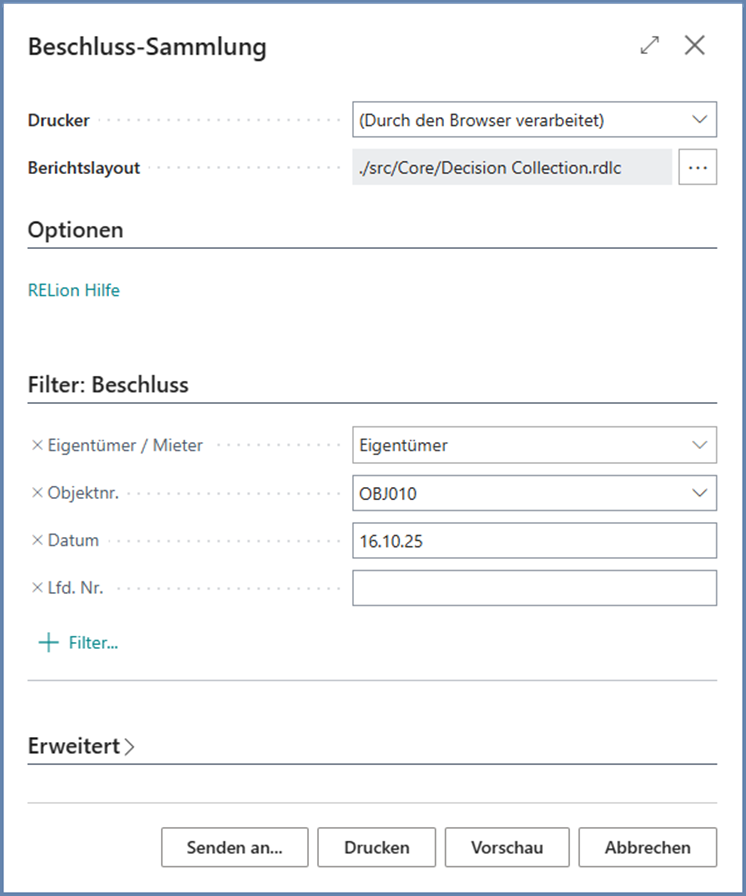Open the Objektnr. dropdown list
746x896 pixels.
coord(698,493)
